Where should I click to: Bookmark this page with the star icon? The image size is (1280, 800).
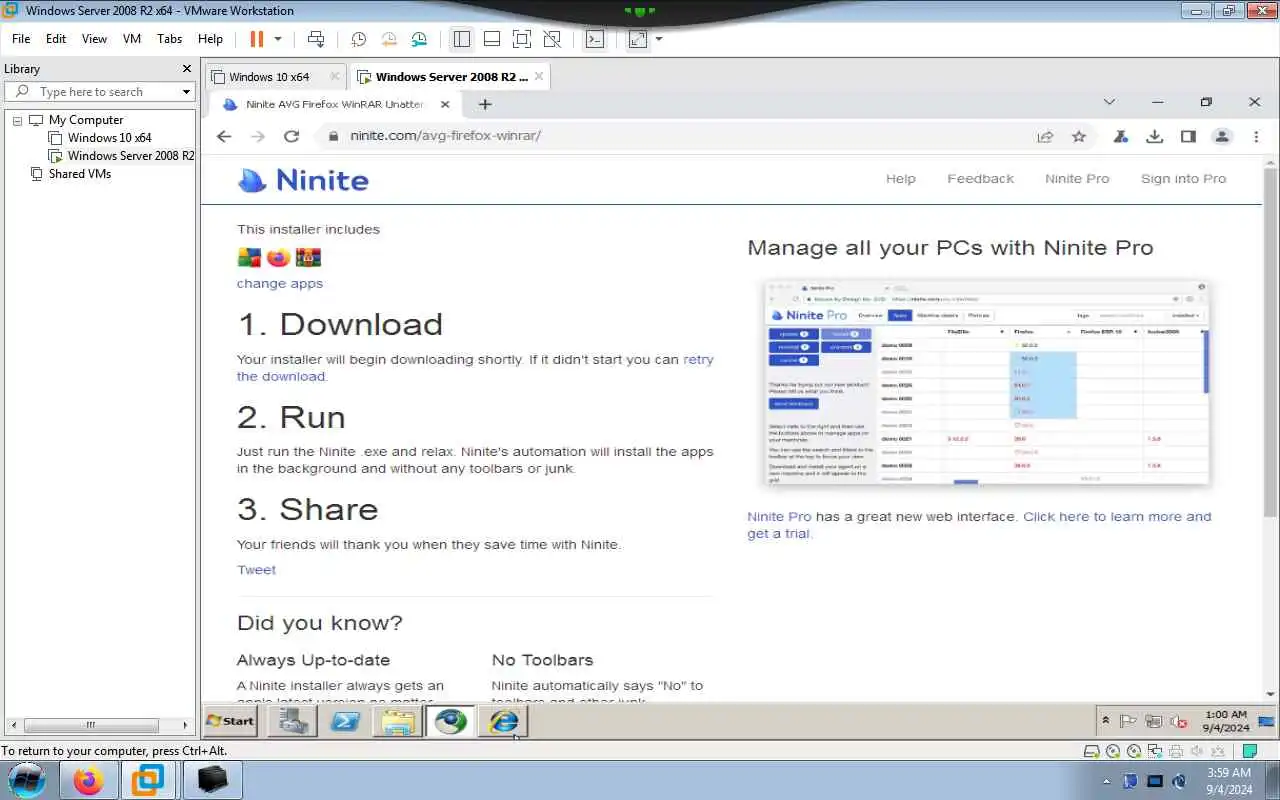(1078, 136)
